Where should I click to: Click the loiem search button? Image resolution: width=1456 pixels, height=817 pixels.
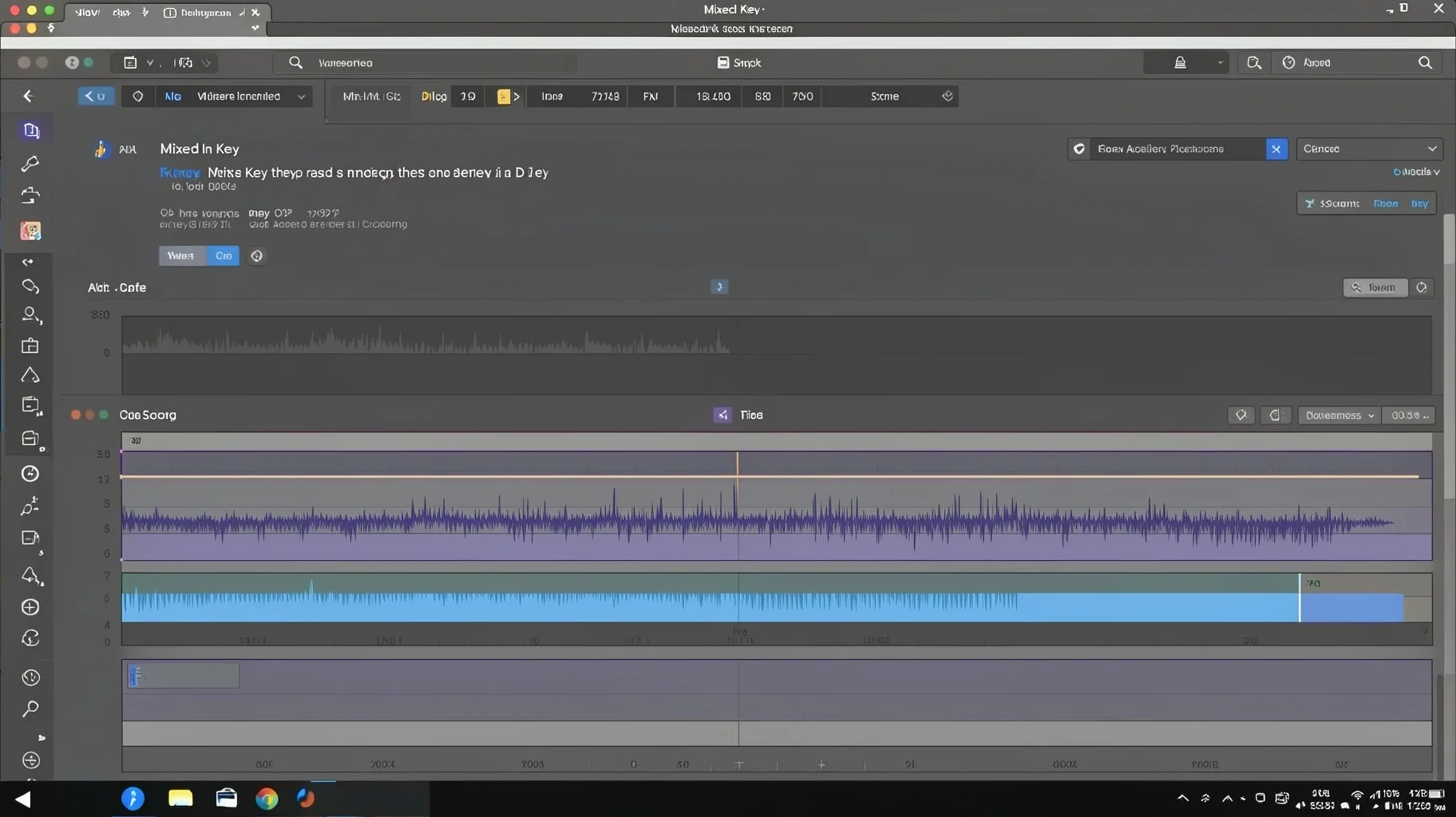click(1375, 287)
